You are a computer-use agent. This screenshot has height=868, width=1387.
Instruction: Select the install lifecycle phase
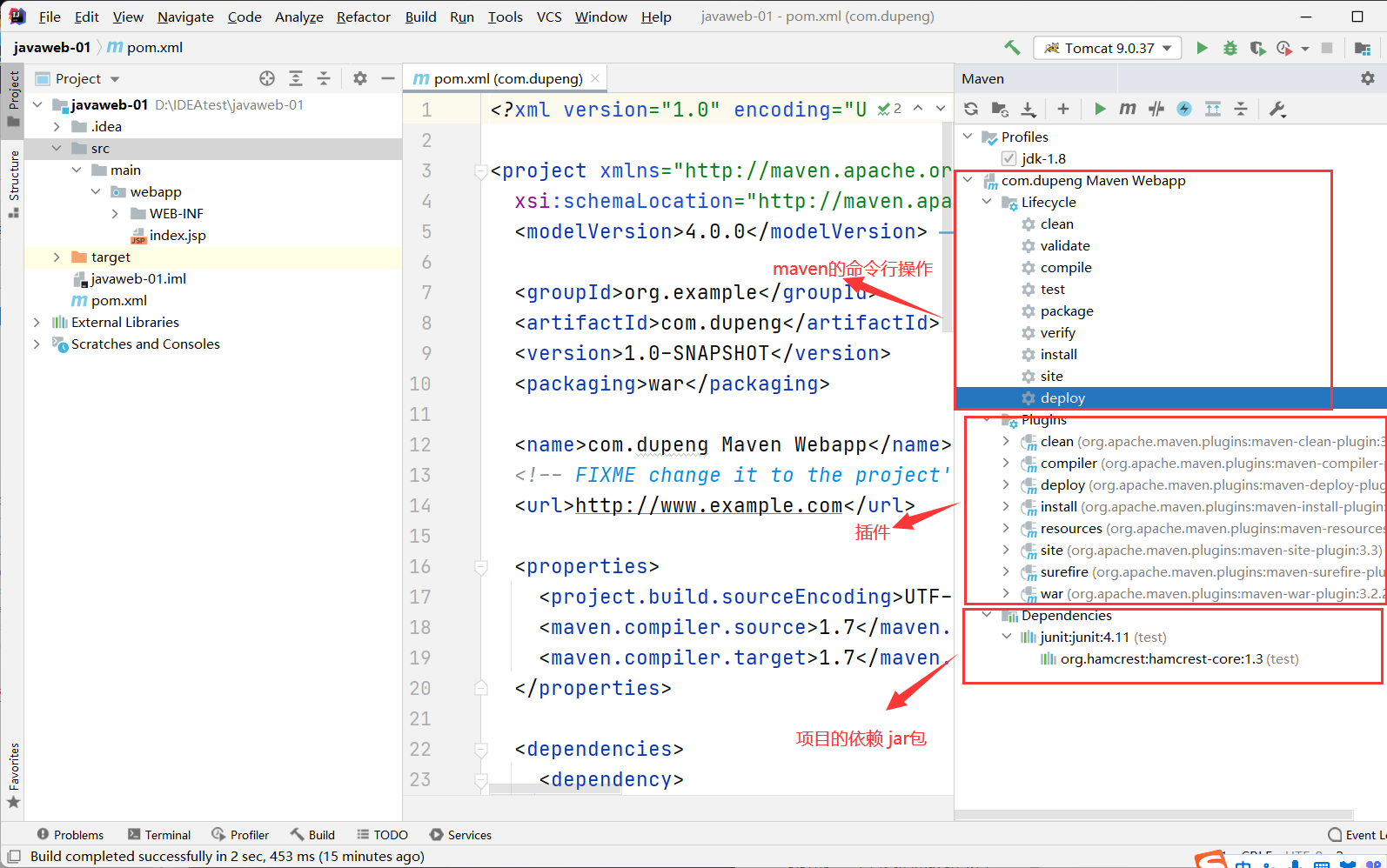(x=1058, y=354)
